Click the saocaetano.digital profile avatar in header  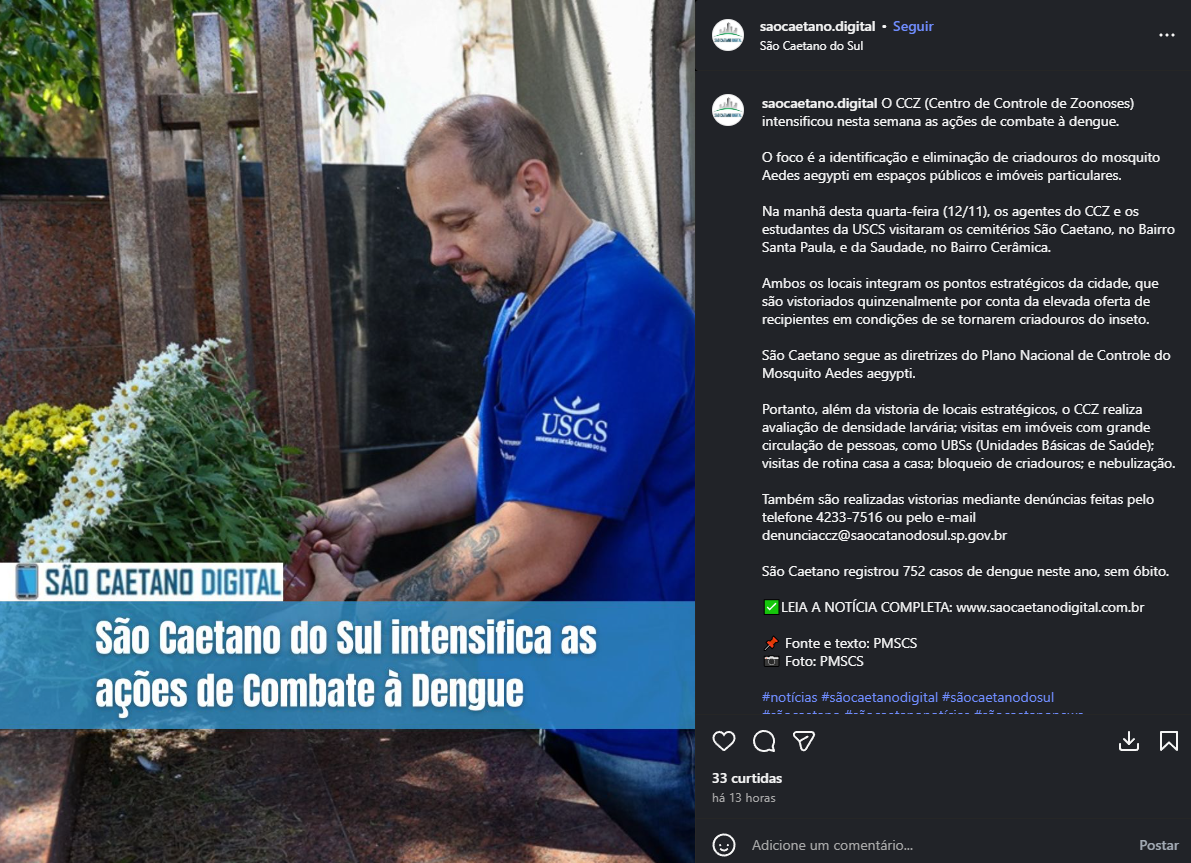point(728,35)
